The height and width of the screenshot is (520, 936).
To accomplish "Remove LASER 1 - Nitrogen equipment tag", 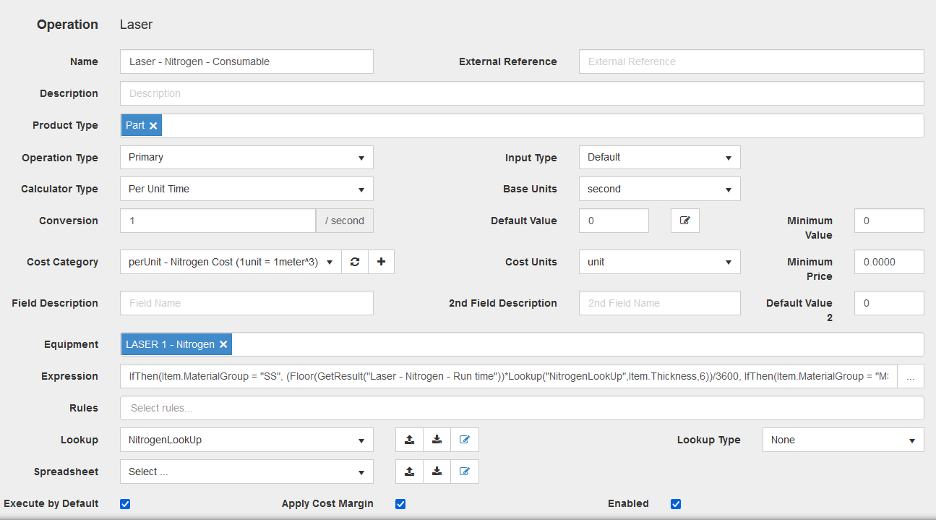I will pyautogui.click(x=223, y=345).
